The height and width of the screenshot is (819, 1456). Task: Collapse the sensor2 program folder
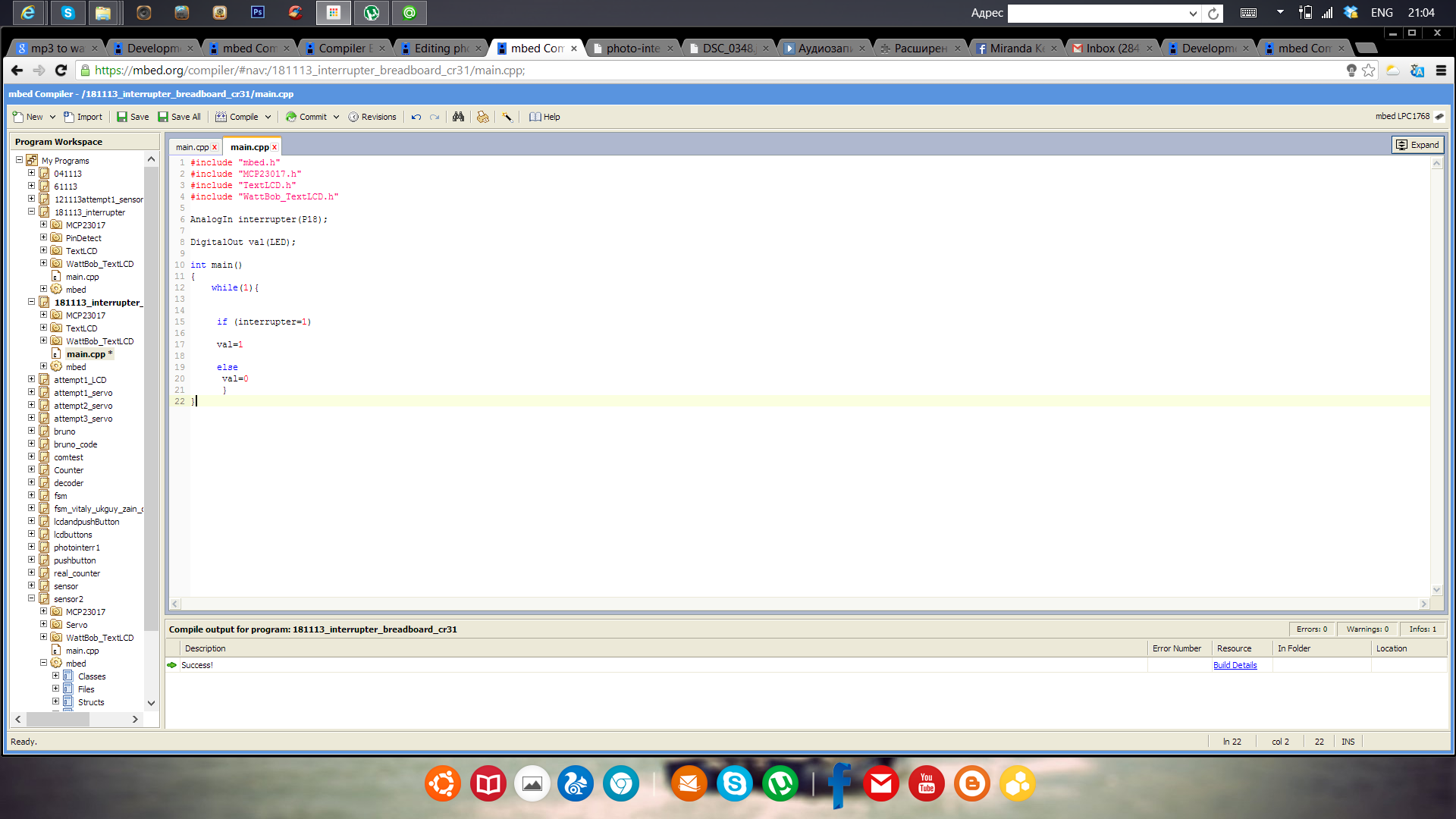(x=32, y=598)
